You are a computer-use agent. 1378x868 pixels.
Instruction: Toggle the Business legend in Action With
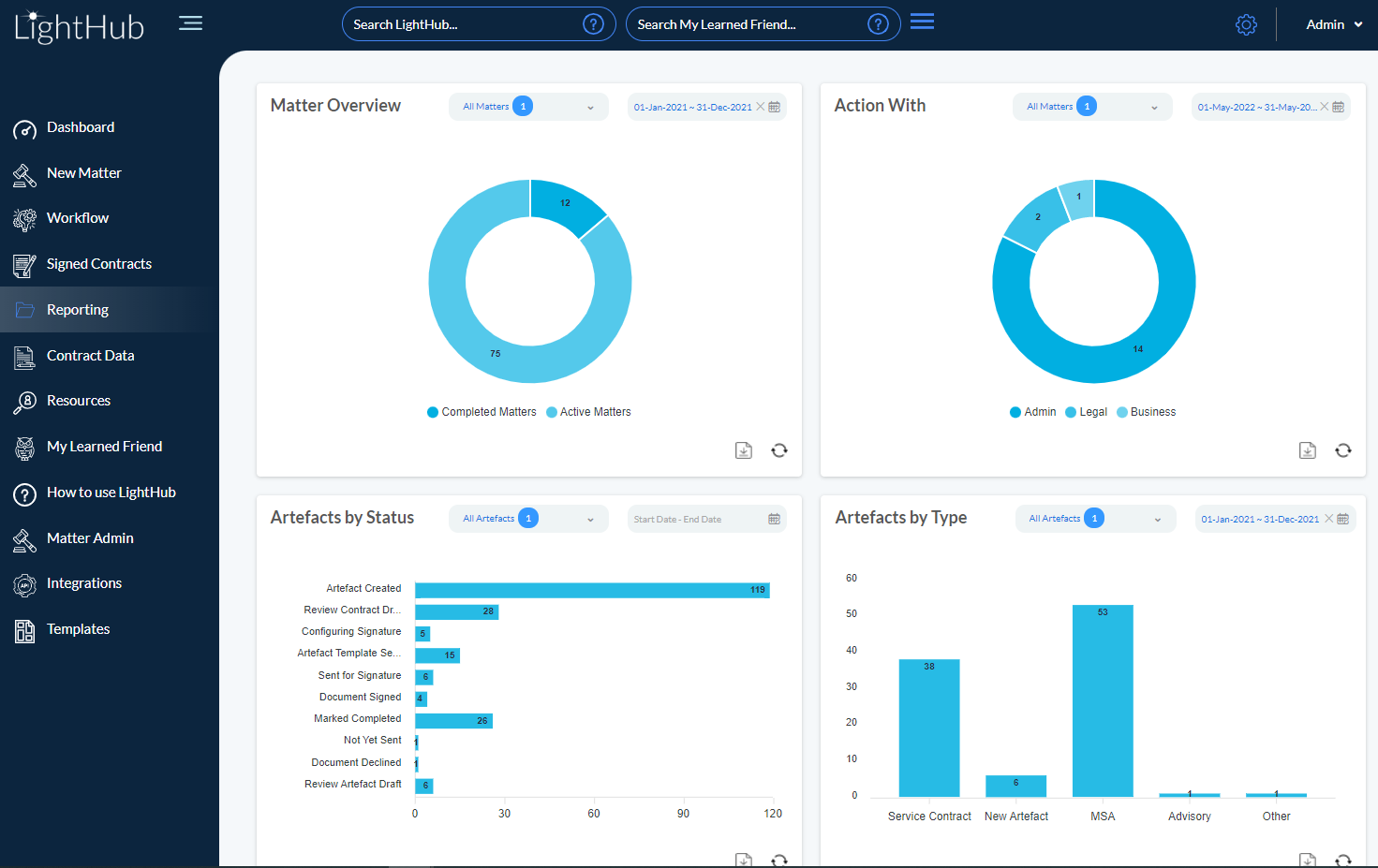pyautogui.click(x=1146, y=412)
